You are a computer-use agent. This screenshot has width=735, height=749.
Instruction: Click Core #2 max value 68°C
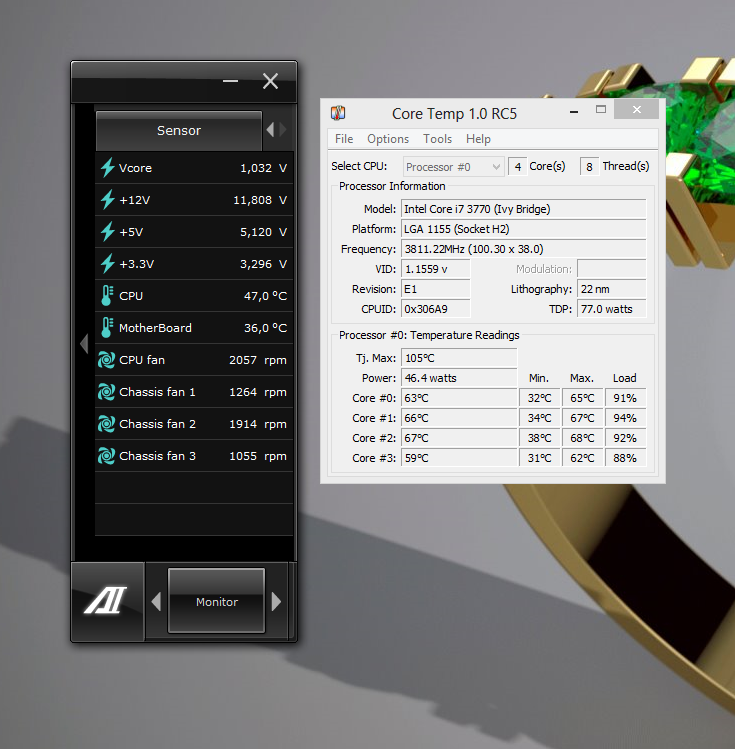click(x=582, y=439)
